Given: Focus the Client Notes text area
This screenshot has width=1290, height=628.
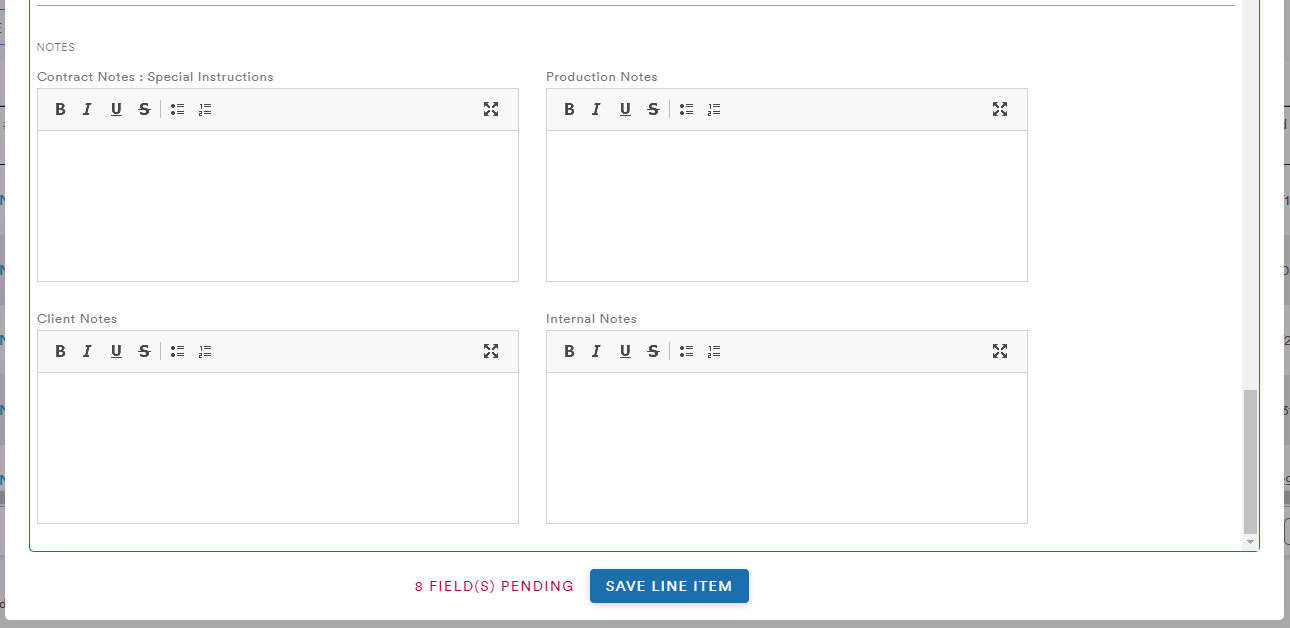Looking at the screenshot, I should [278, 448].
